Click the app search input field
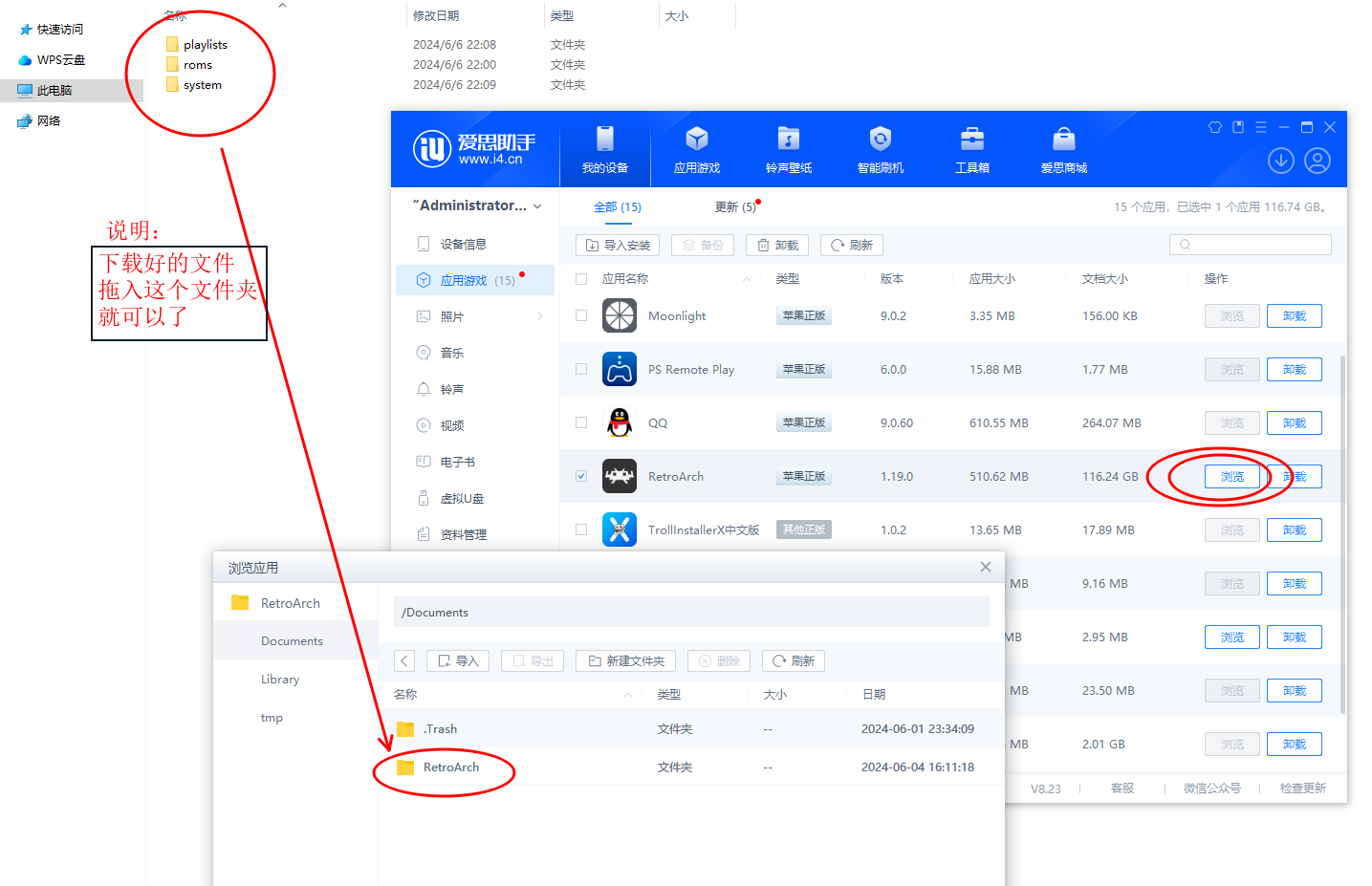 coord(1251,245)
